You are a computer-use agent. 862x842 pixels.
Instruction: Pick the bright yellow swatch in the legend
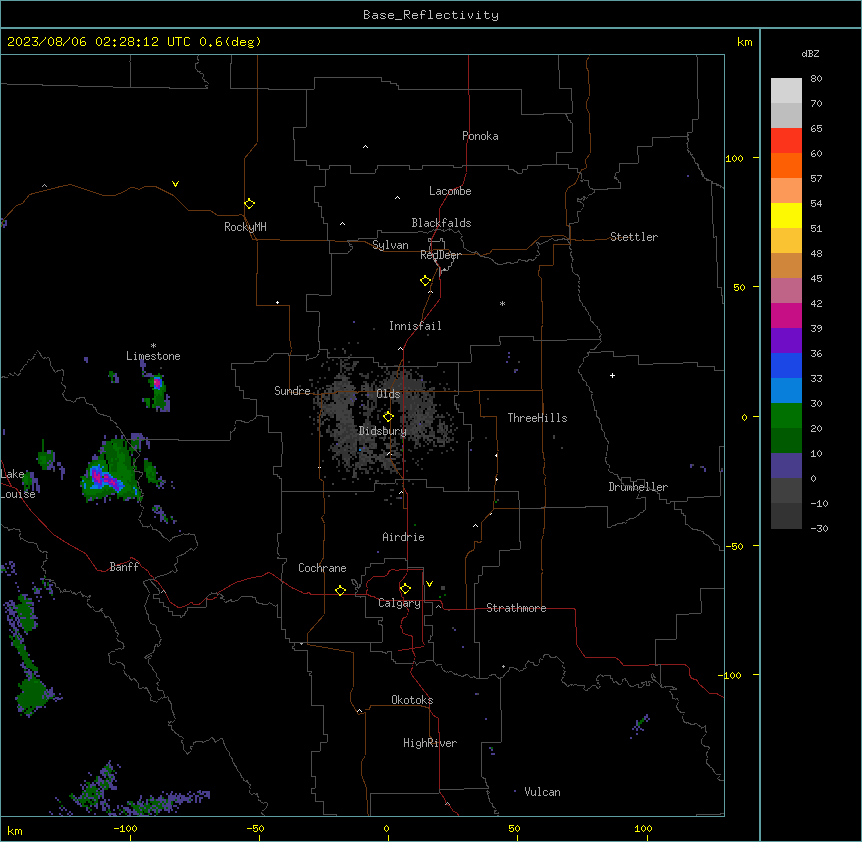pyautogui.click(x=786, y=215)
